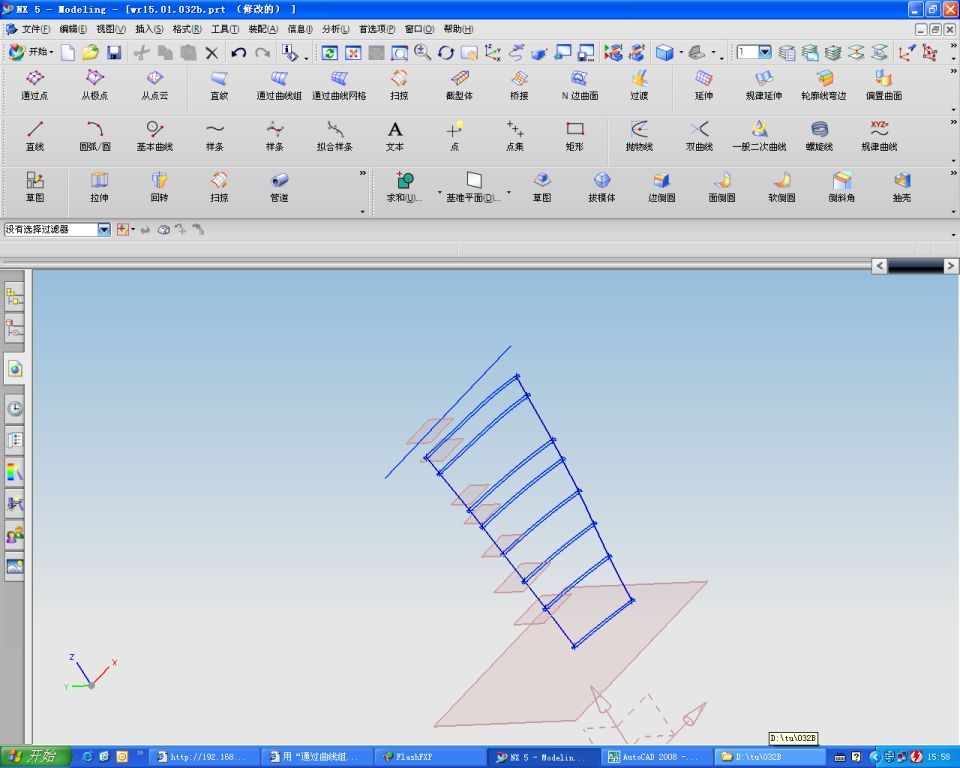This screenshot has width=960, height=768.
Task: Switch to FlashFXP in the taskbar
Action: (x=430, y=757)
